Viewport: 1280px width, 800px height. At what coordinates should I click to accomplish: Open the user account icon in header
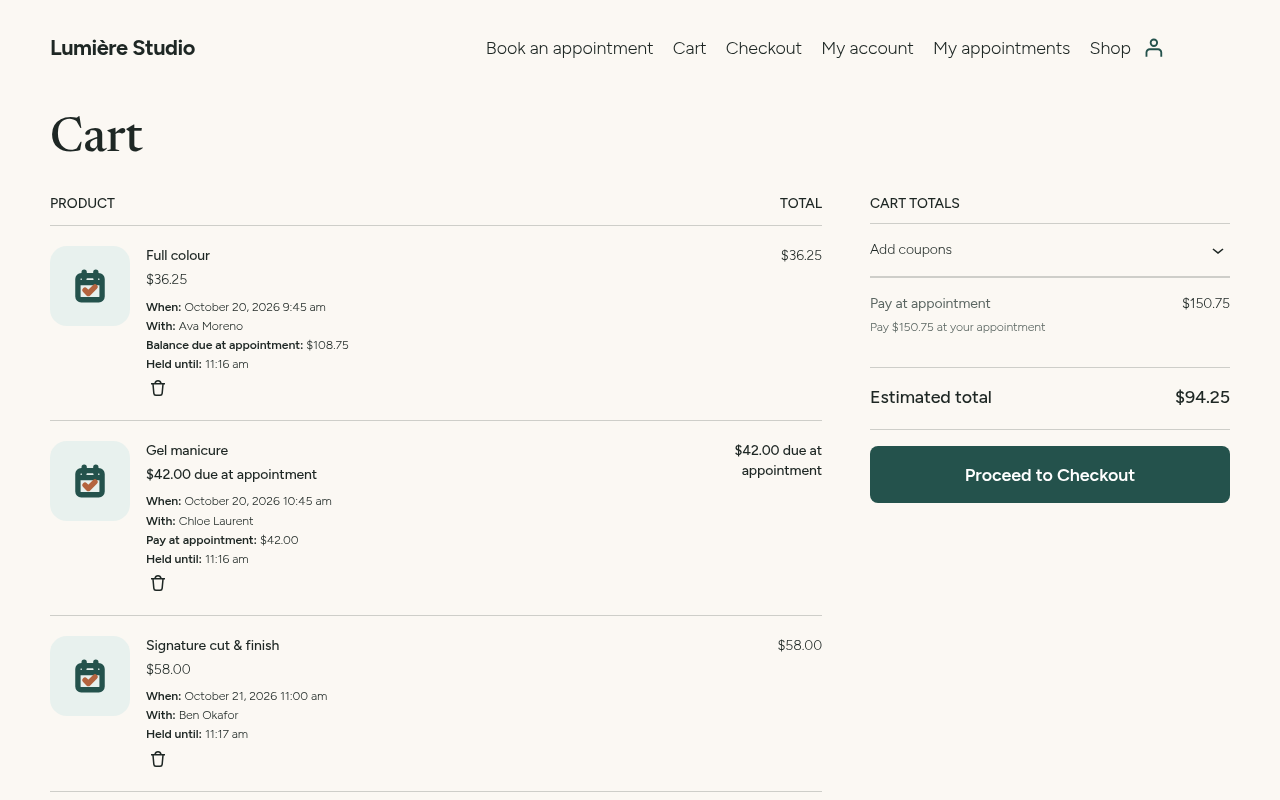(1154, 48)
